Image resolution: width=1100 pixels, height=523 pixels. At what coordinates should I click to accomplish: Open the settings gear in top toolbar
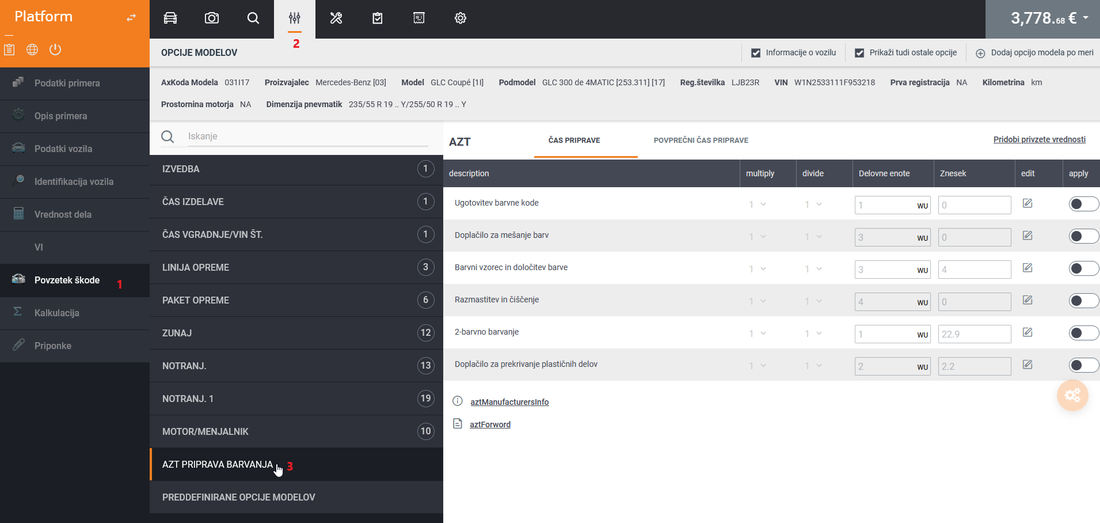coord(460,18)
